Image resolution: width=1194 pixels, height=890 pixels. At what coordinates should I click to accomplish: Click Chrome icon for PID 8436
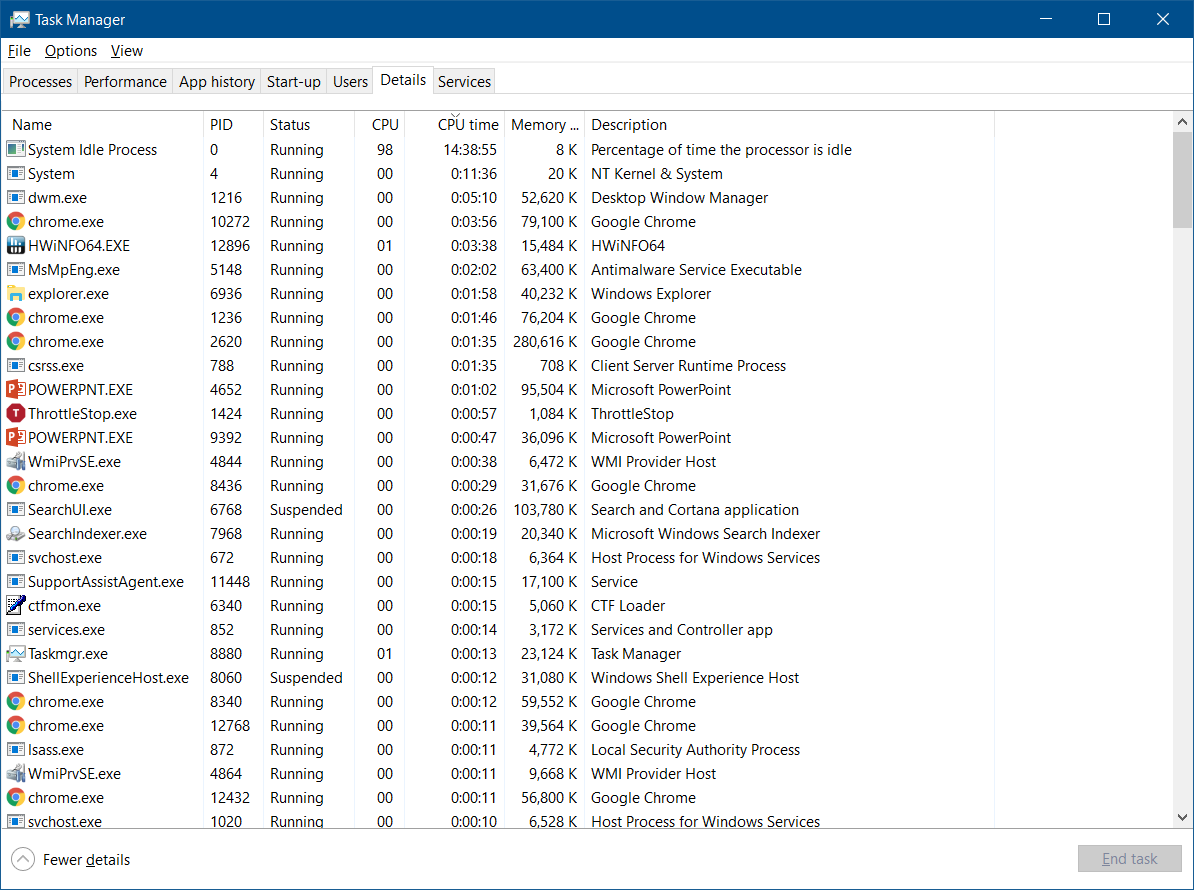(x=15, y=486)
